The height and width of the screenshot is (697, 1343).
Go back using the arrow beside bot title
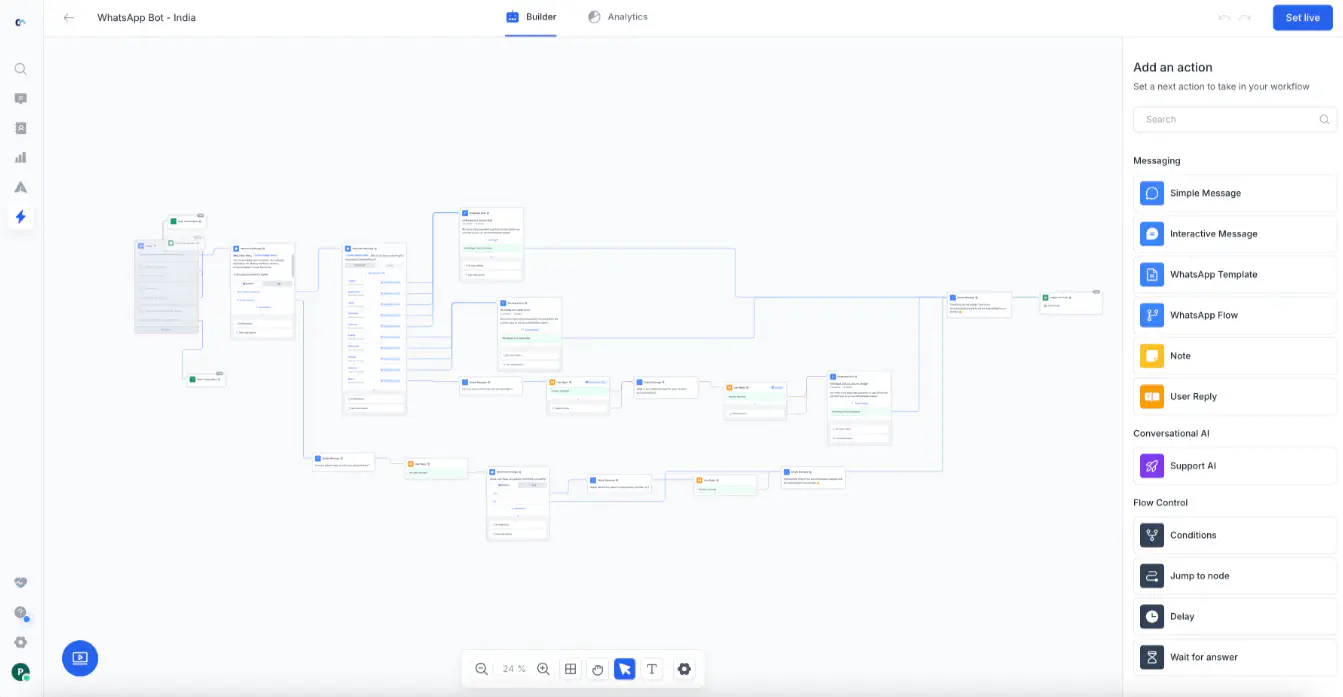click(x=69, y=17)
